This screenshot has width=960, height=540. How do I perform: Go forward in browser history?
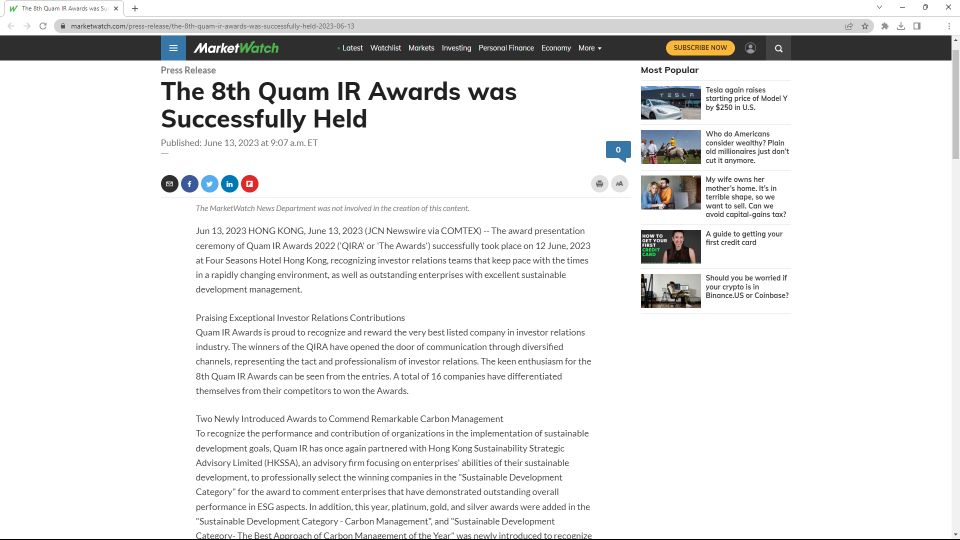click(x=27, y=26)
